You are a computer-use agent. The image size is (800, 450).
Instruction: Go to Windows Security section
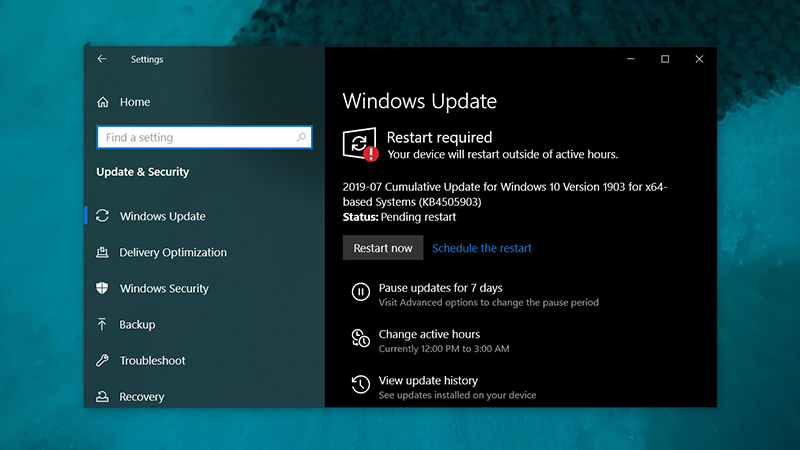pyautogui.click(x=164, y=289)
